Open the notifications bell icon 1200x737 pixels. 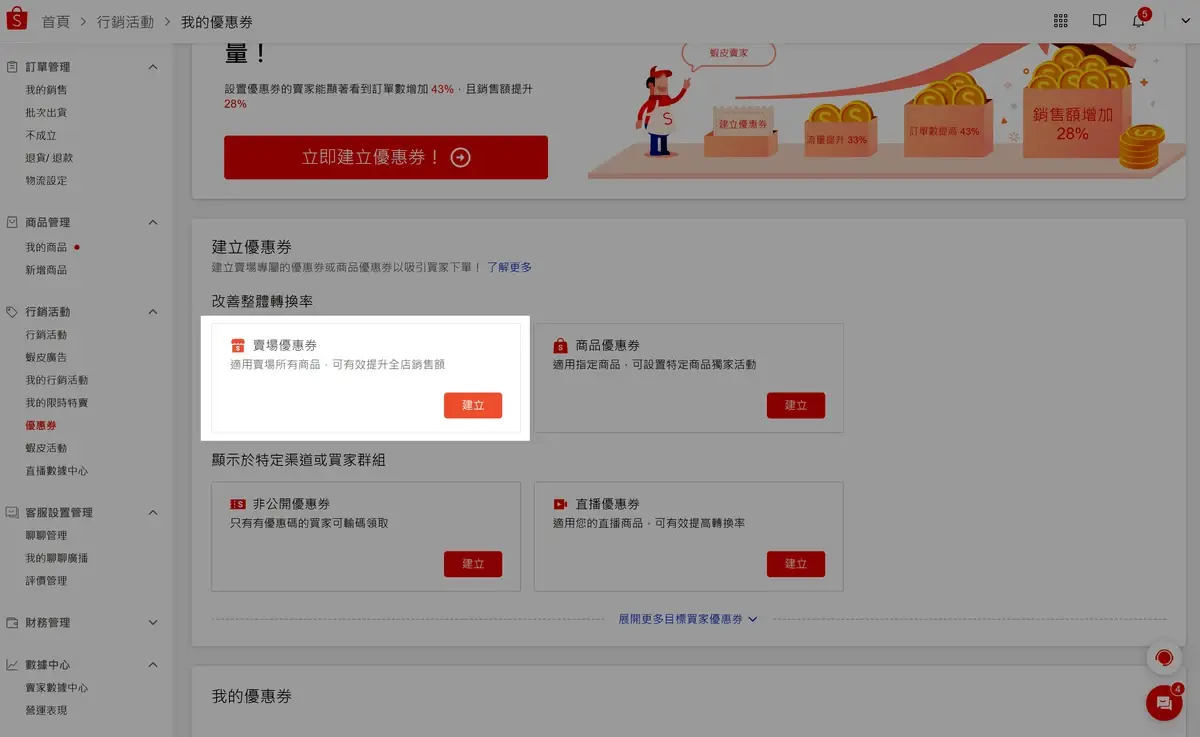point(1138,21)
